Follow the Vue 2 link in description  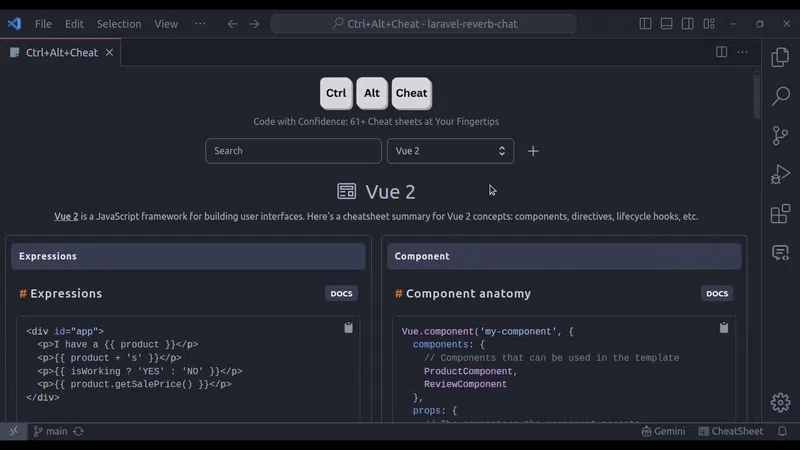pos(66,216)
